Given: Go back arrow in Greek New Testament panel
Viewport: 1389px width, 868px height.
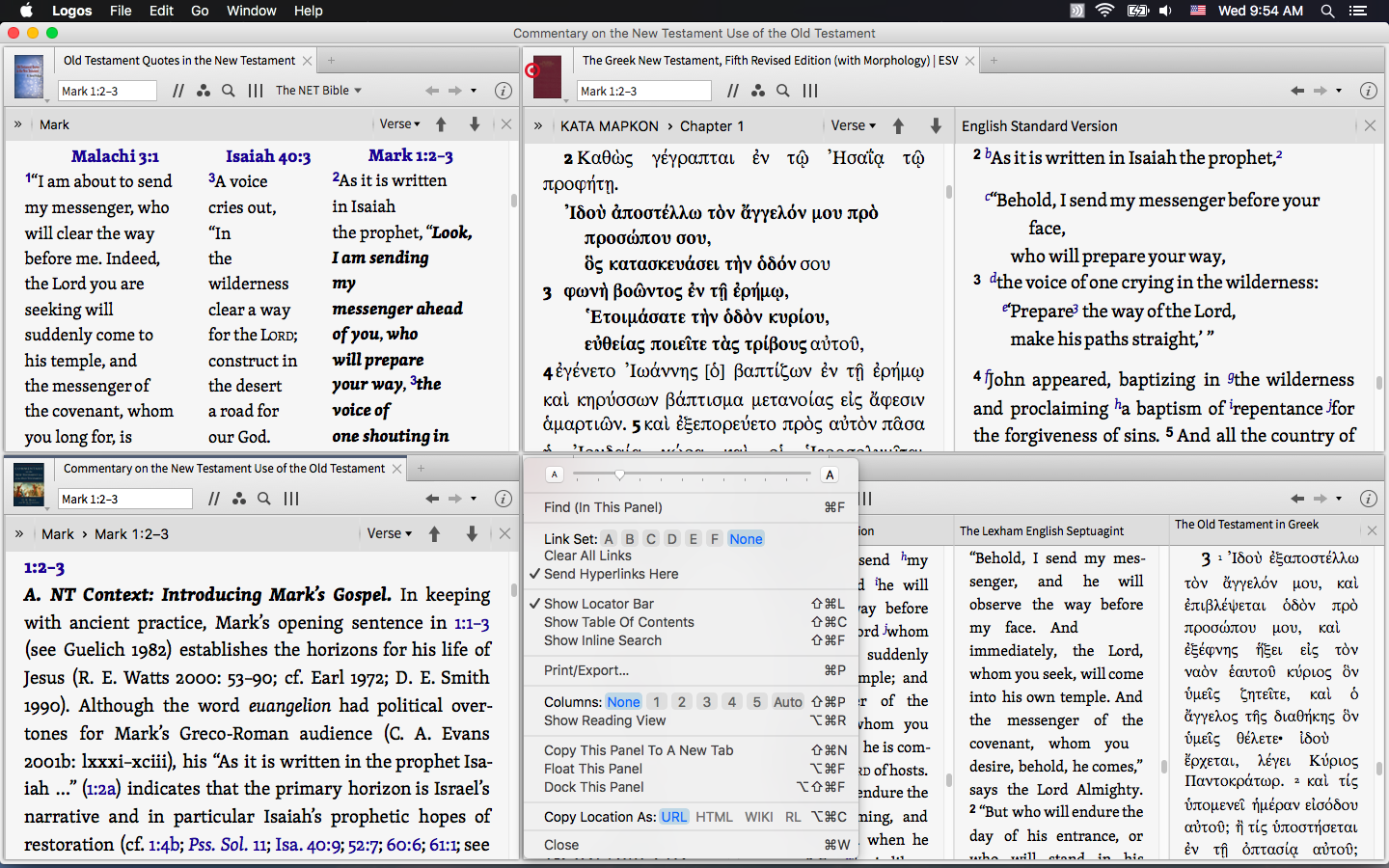Looking at the screenshot, I should [1297, 91].
